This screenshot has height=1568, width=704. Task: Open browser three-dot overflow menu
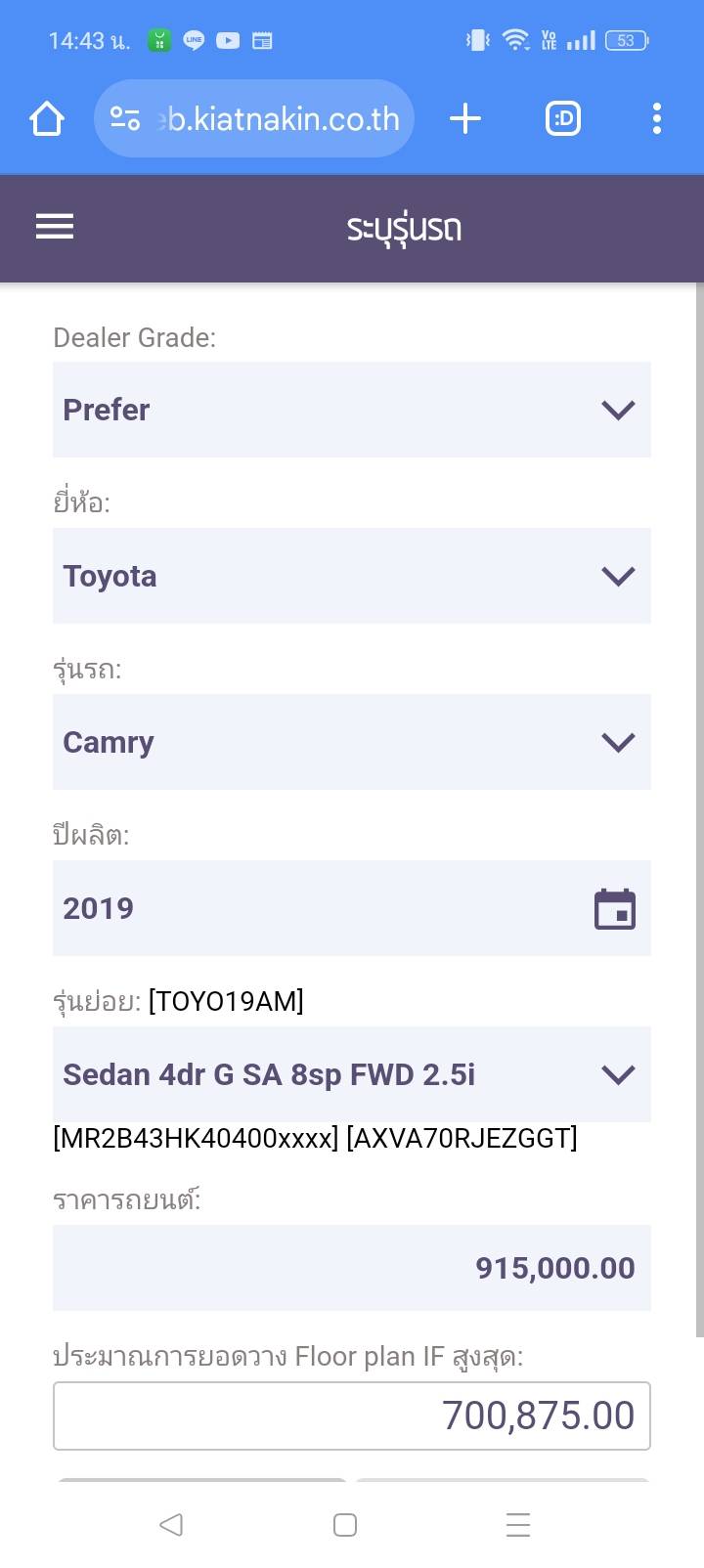657,119
